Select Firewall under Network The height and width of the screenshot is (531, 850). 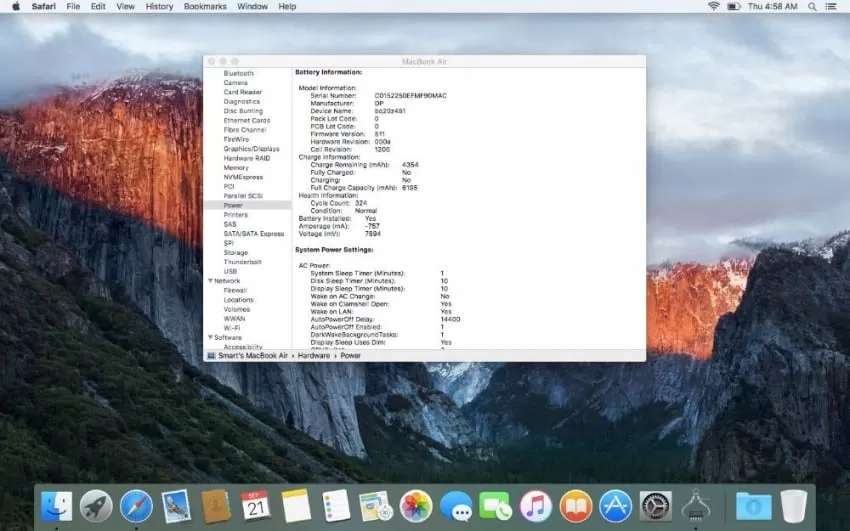(235, 290)
